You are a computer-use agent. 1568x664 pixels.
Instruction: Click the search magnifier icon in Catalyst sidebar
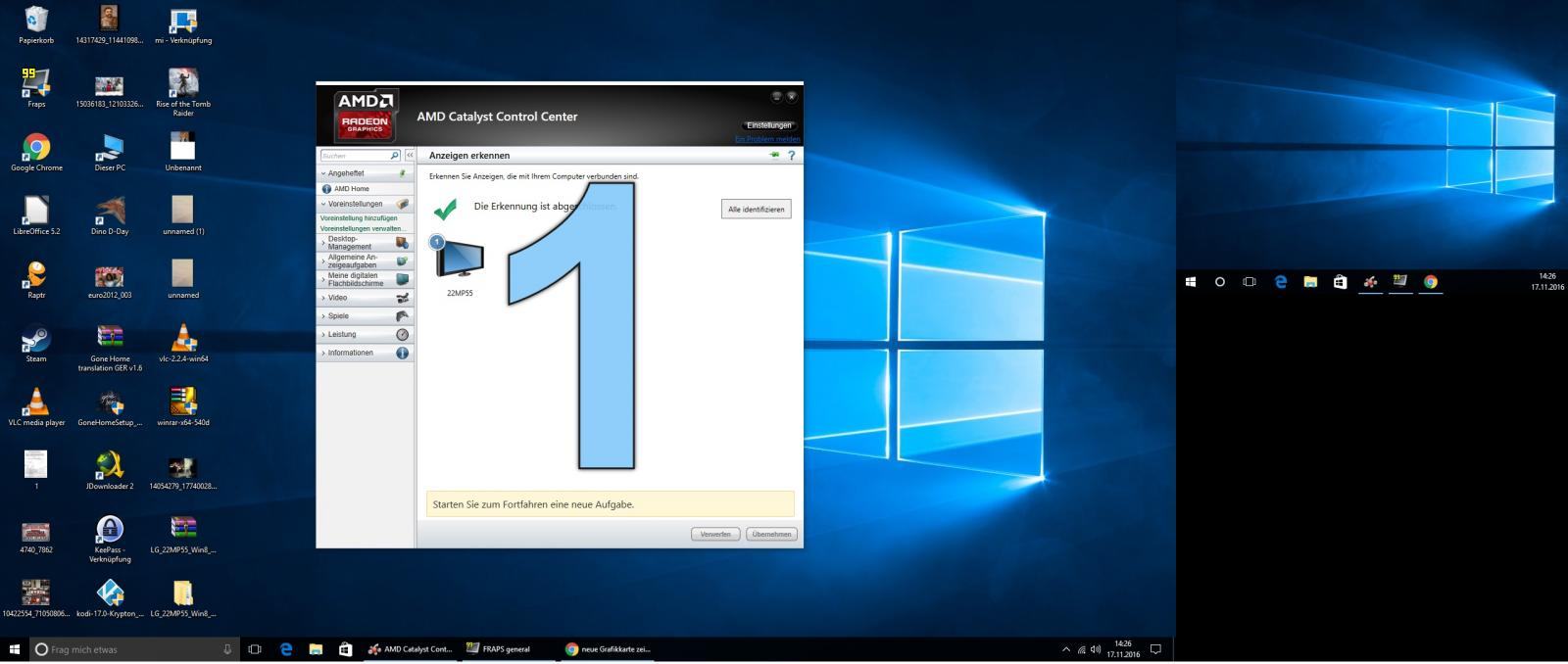click(395, 156)
